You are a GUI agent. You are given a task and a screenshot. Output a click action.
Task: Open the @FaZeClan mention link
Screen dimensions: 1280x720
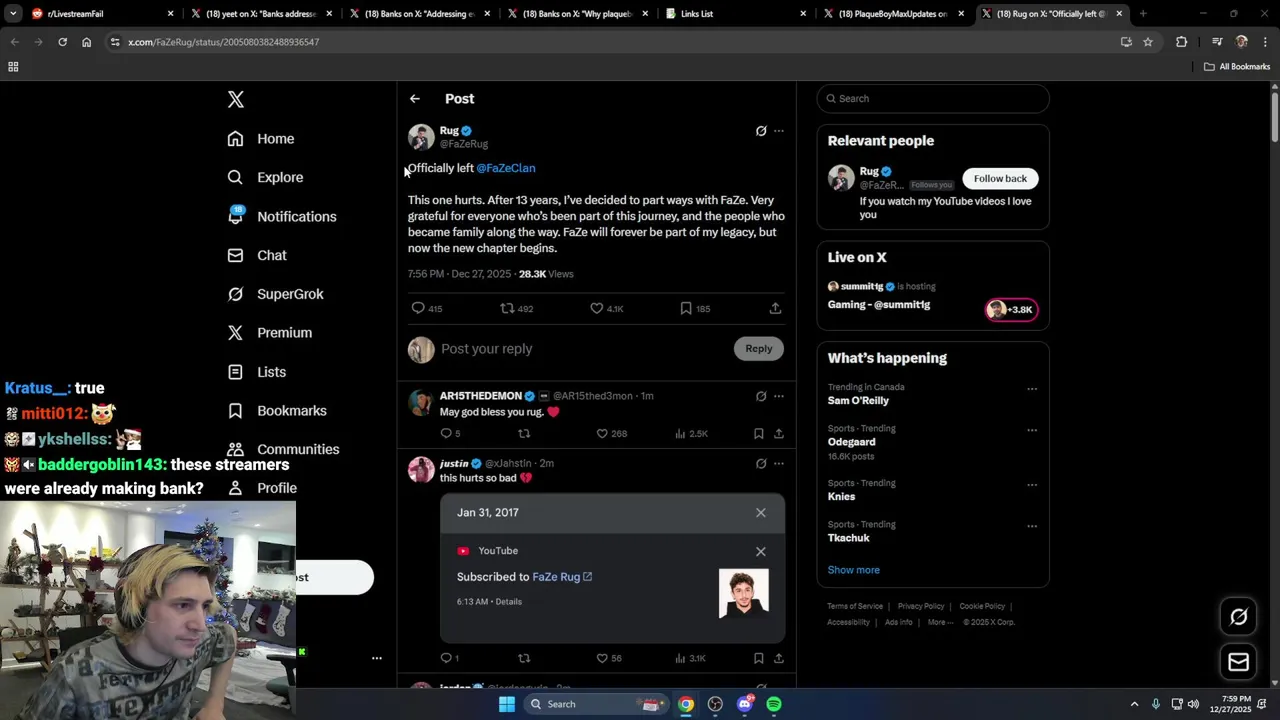[506, 168]
